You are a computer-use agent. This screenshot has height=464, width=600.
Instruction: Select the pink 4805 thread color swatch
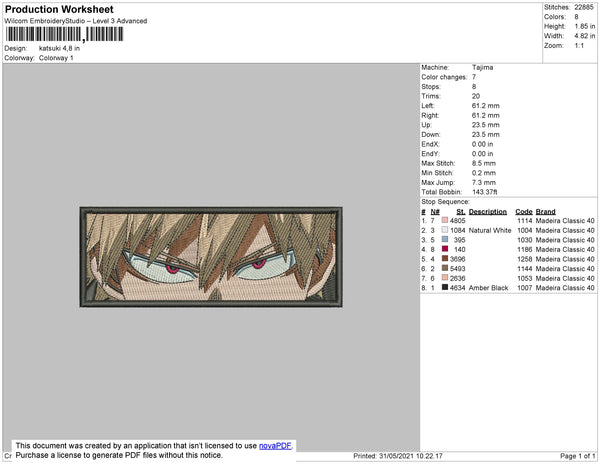click(445, 220)
